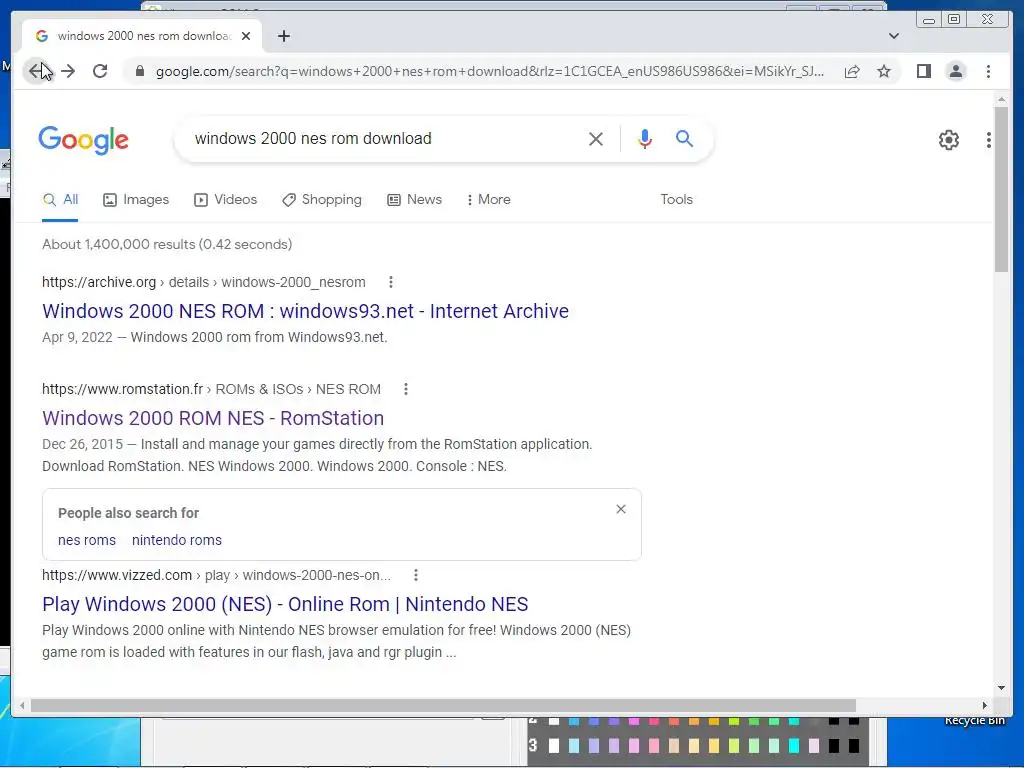The image size is (1024, 768).
Task: Search for 'nintendo roms' suggestion
Action: coord(176,541)
